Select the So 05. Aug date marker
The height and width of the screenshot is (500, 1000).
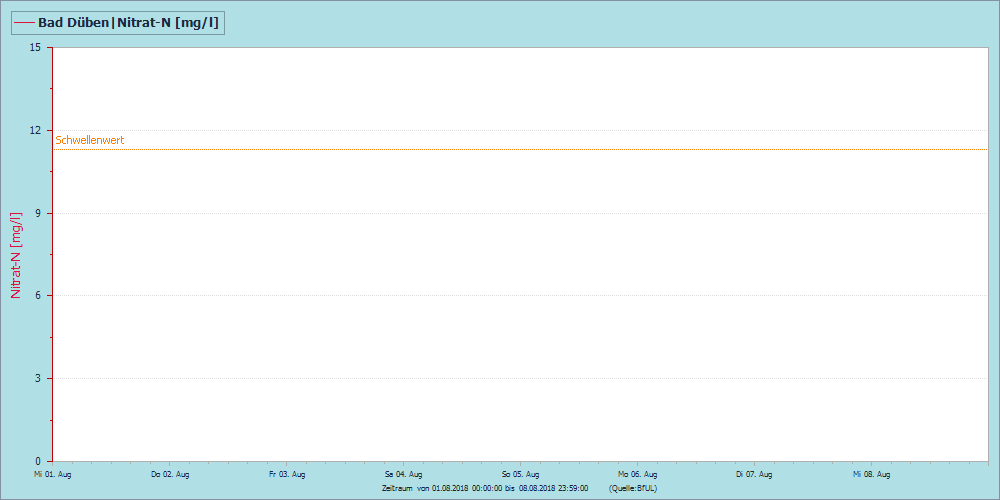pyautogui.click(x=520, y=474)
